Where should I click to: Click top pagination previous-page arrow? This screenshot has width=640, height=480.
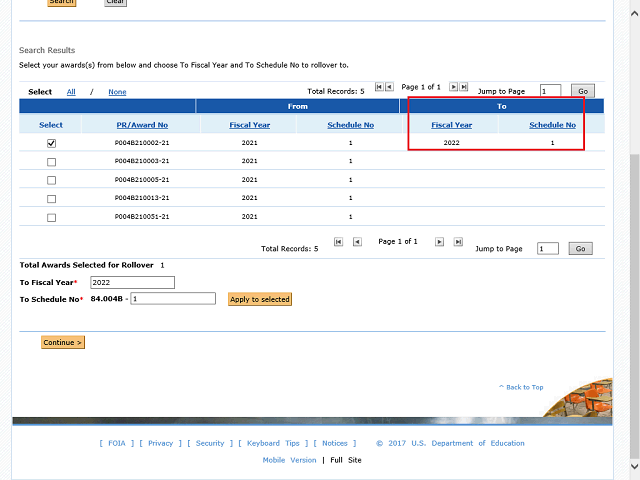(x=390, y=87)
